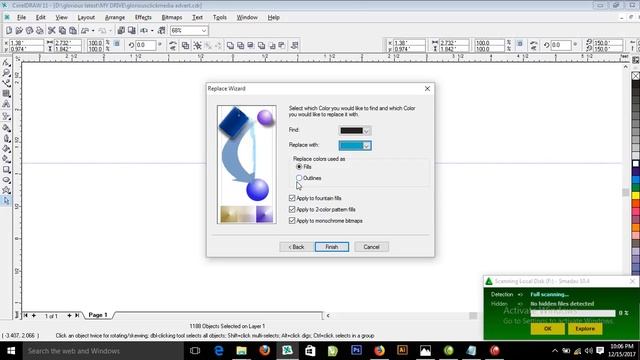Show hidden system tray icons
This screenshot has width=640, height=360.
[554, 351]
